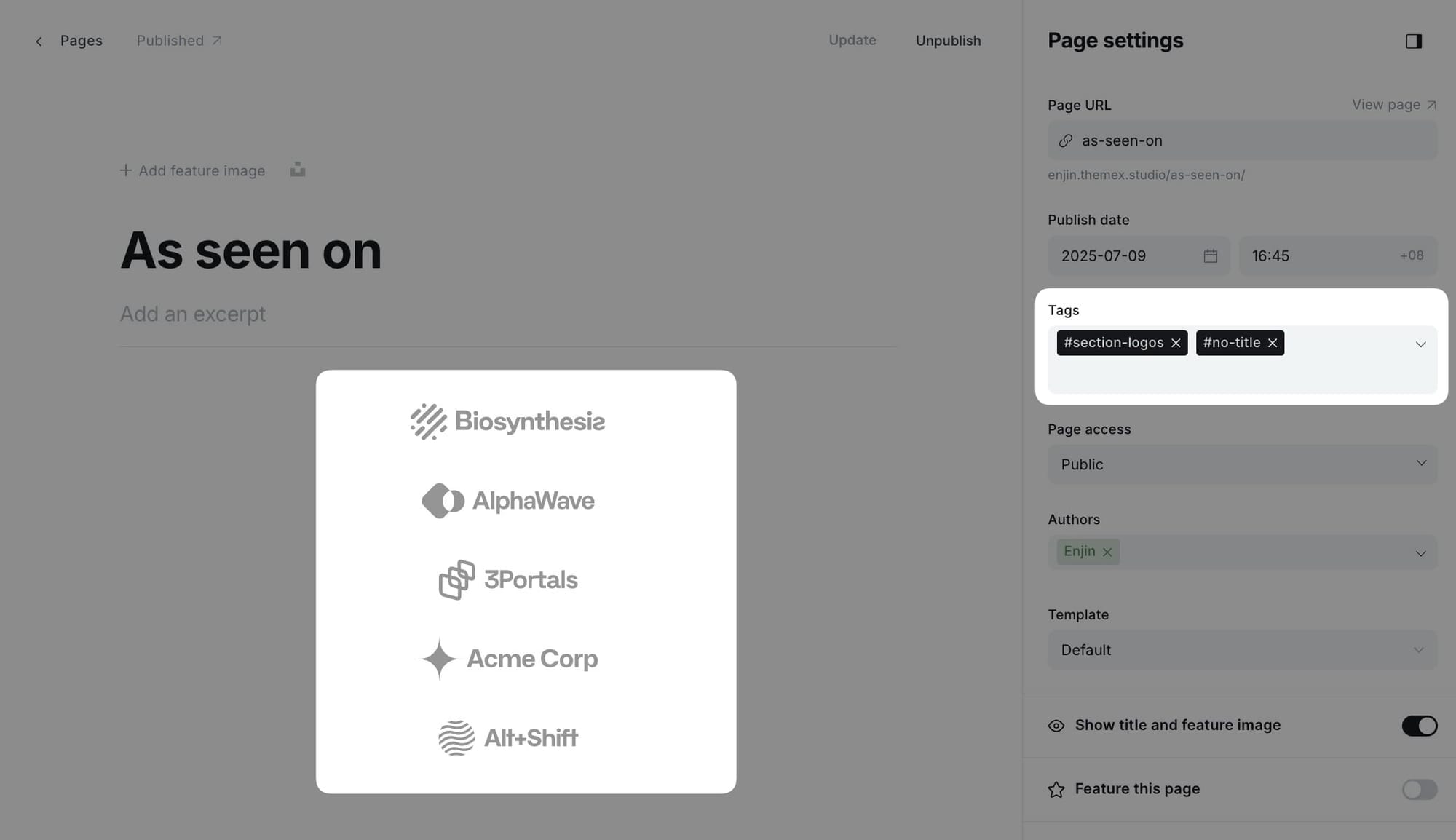Click the link icon in the Page URL field
The width and height of the screenshot is (1456, 840).
point(1066,140)
